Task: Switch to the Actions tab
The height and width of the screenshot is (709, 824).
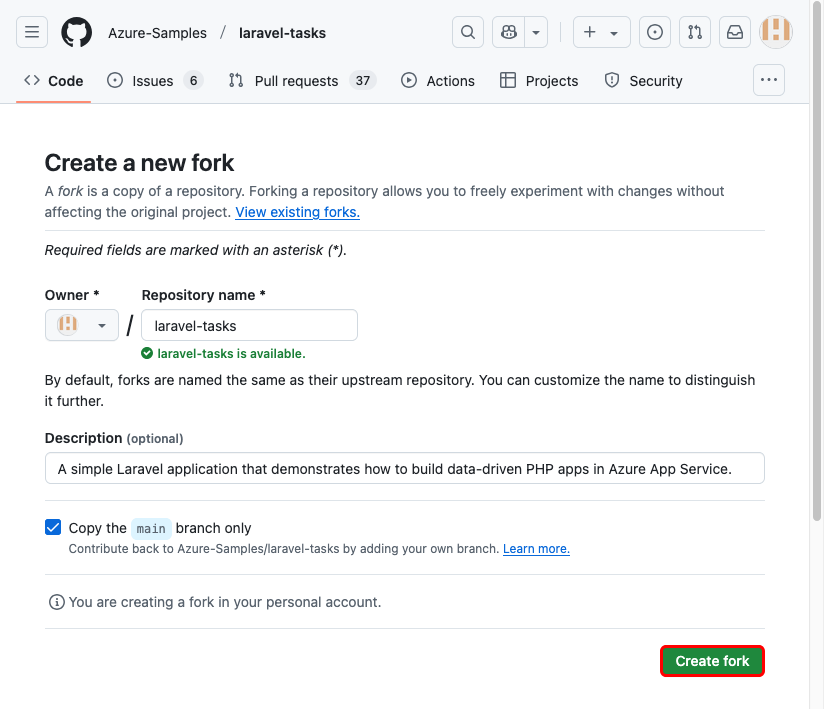Action: point(437,80)
